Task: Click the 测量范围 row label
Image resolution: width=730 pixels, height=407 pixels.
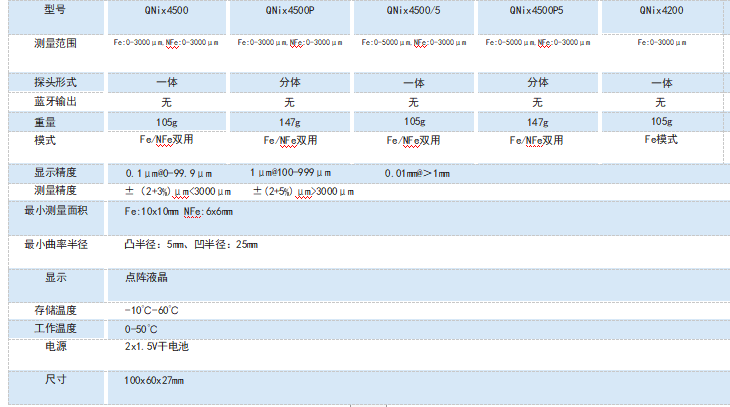Action: (x=55, y=44)
